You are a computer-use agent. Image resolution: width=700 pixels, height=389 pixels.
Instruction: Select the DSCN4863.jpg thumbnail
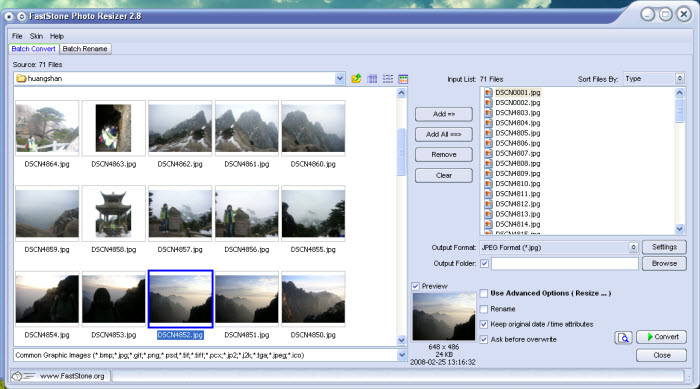click(x=113, y=128)
